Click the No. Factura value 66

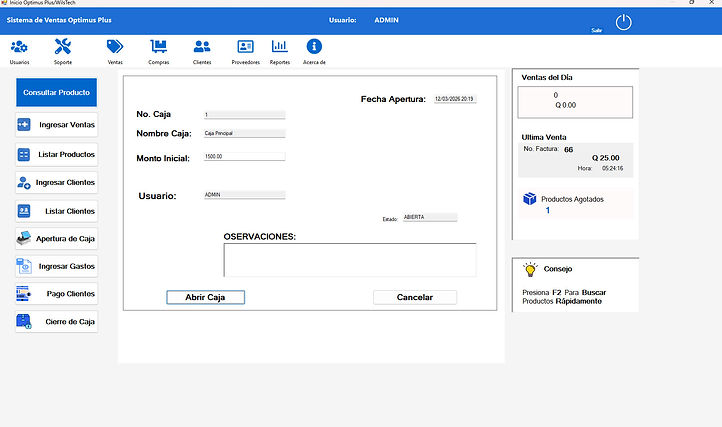coord(569,150)
